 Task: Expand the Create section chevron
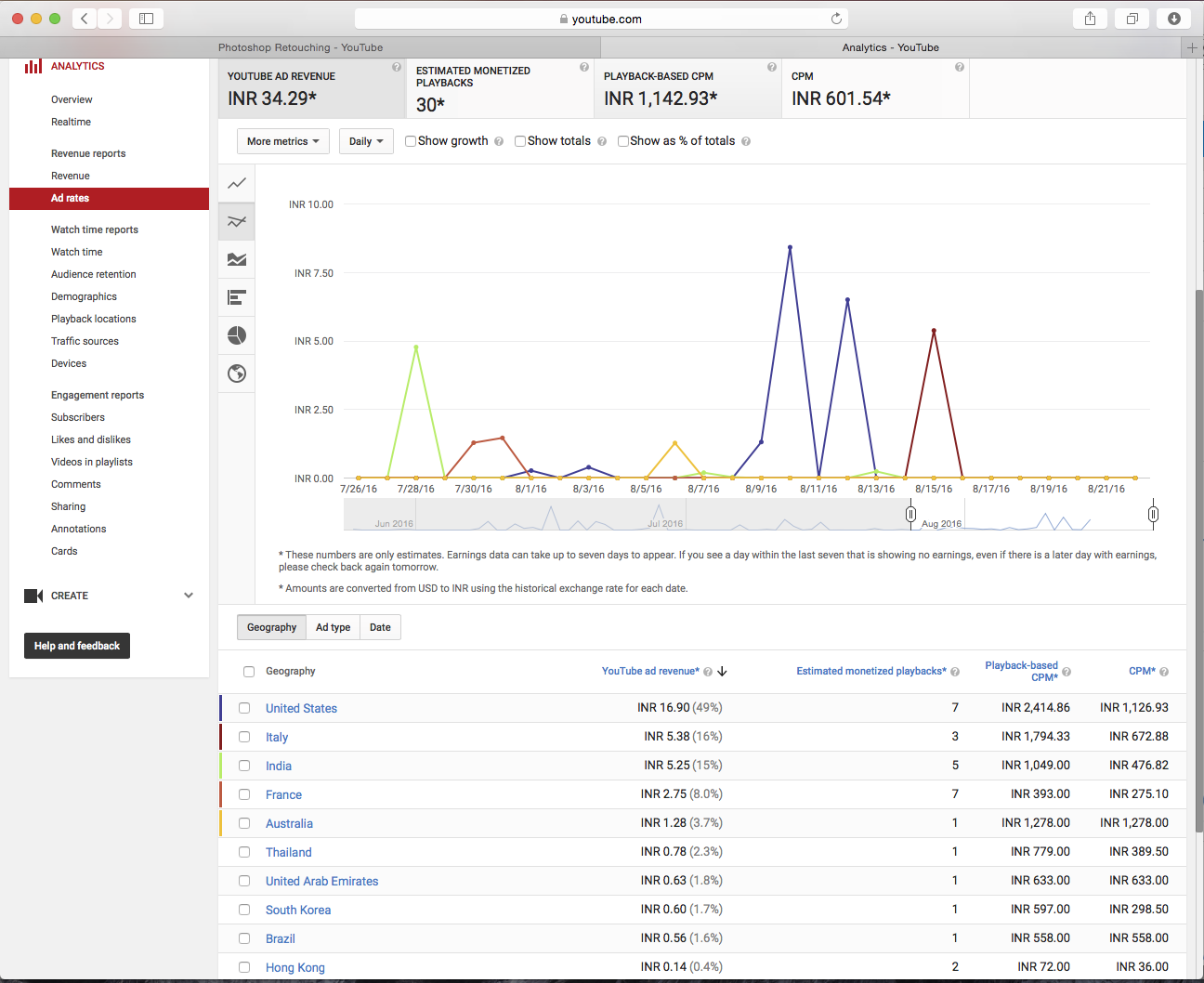(189, 596)
